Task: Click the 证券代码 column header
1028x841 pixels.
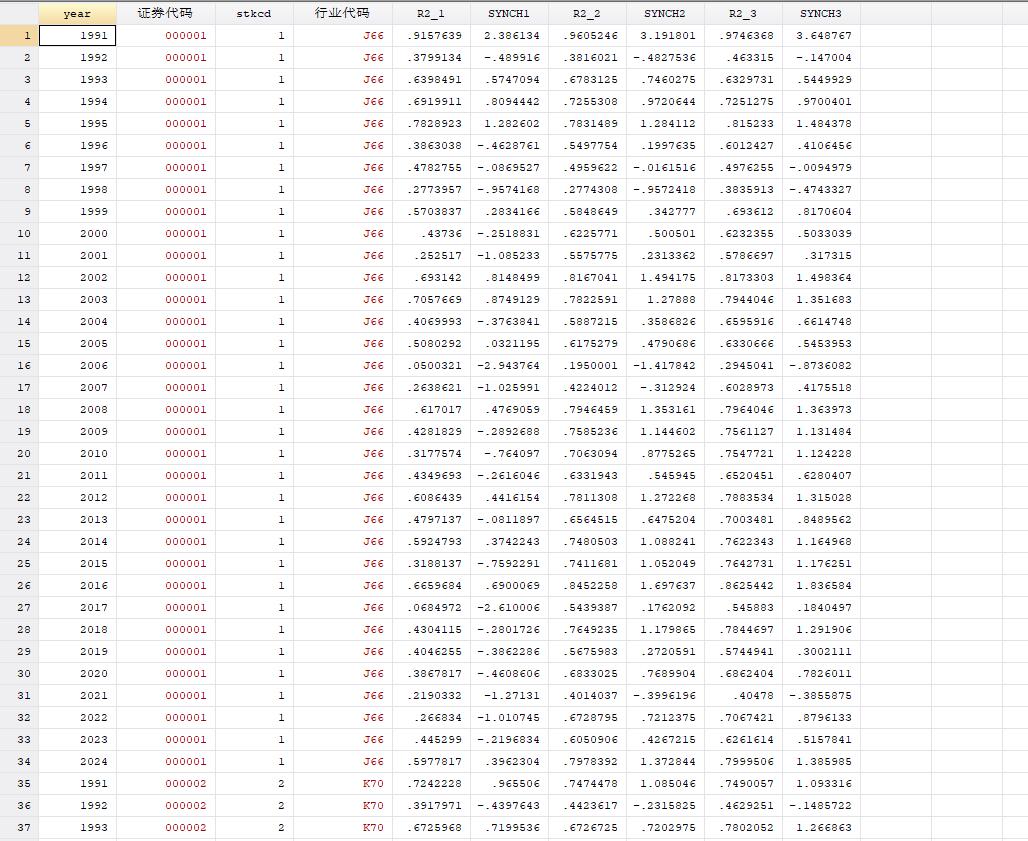Action: (165, 13)
